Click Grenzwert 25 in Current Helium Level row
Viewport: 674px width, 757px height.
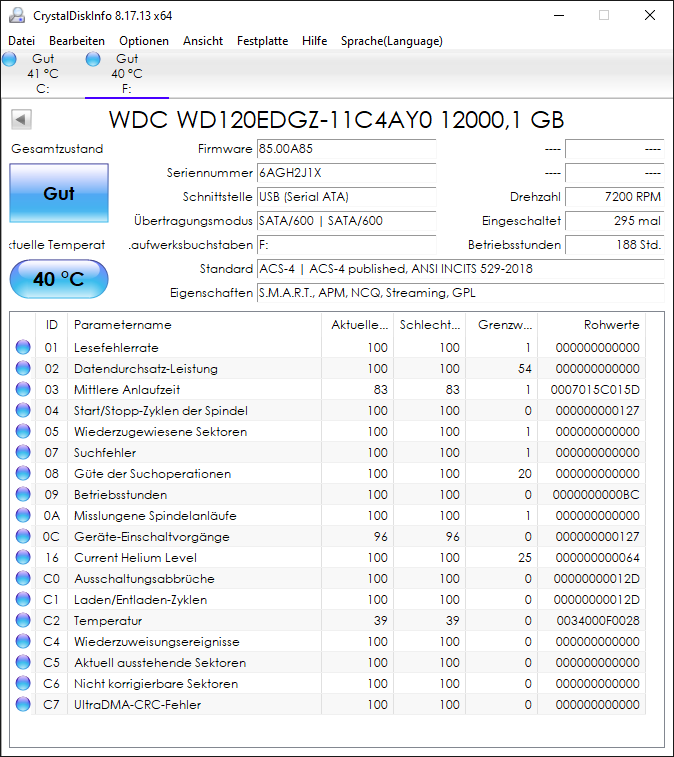coord(525,558)
